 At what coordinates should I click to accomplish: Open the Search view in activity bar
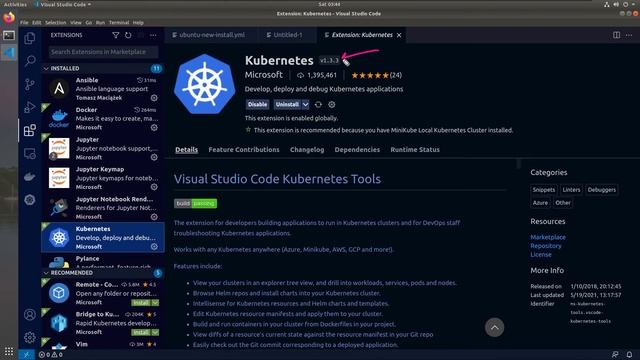pos(29,61)
